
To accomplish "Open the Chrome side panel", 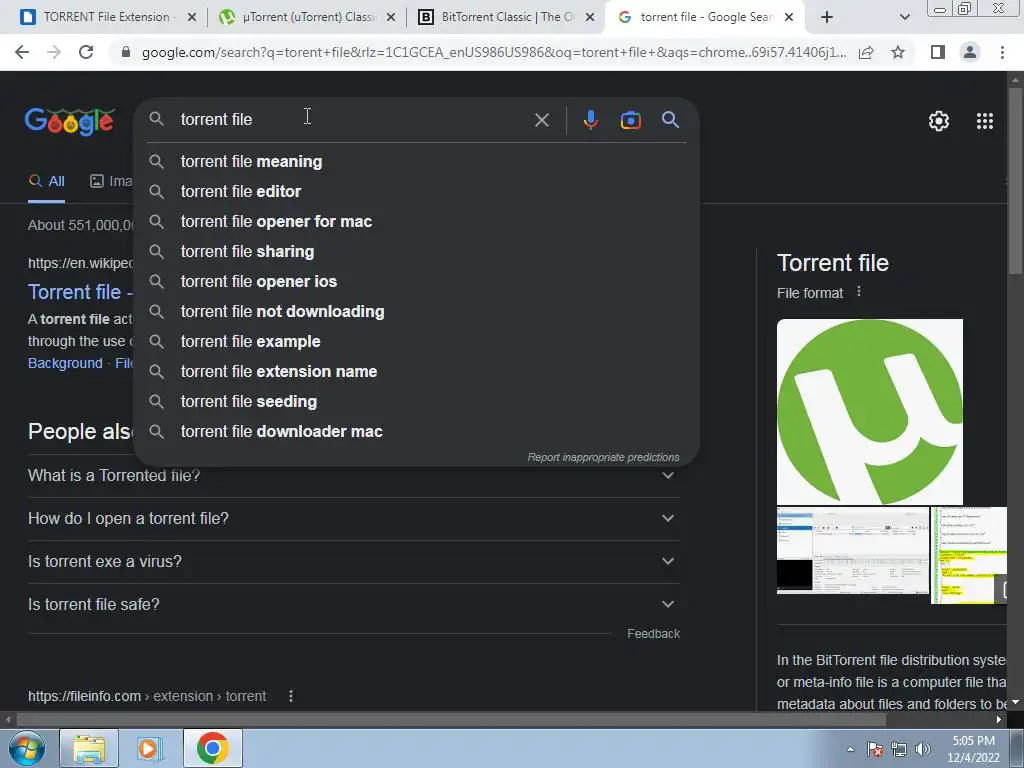I will tap(938, 52).
